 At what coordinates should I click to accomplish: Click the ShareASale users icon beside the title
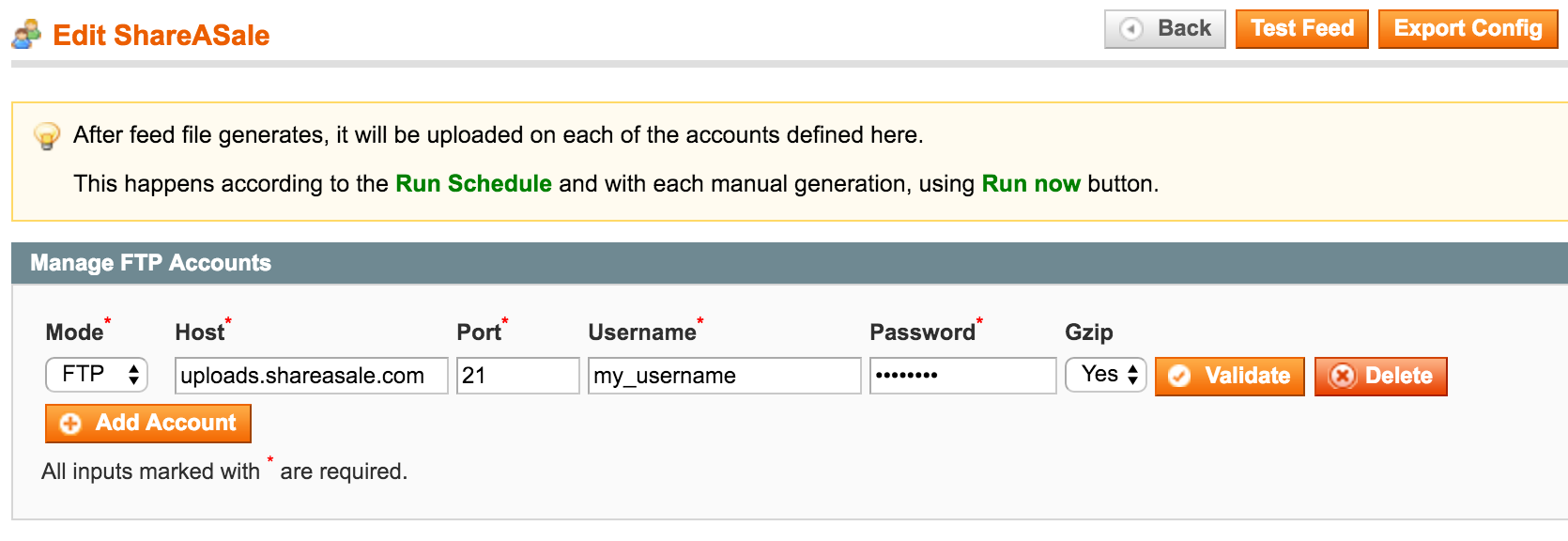click(26, 34)
